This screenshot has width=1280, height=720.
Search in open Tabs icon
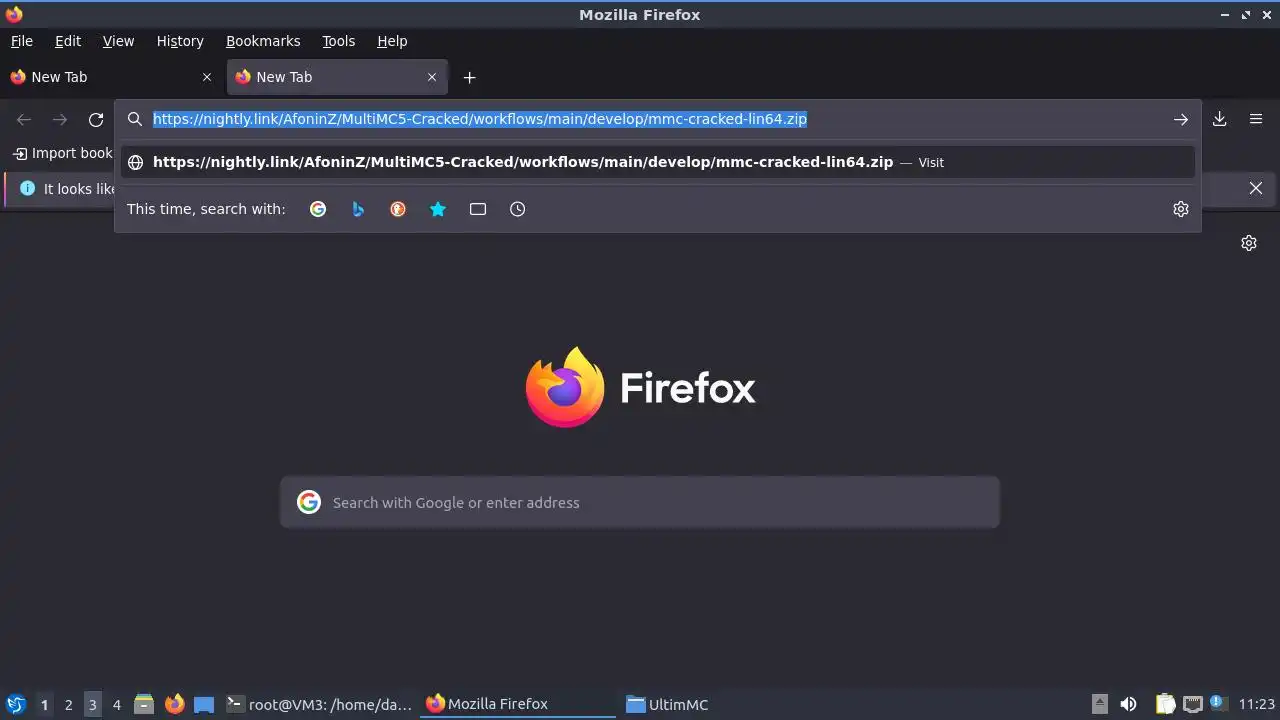pyautogui.click(x=478, y=209)
